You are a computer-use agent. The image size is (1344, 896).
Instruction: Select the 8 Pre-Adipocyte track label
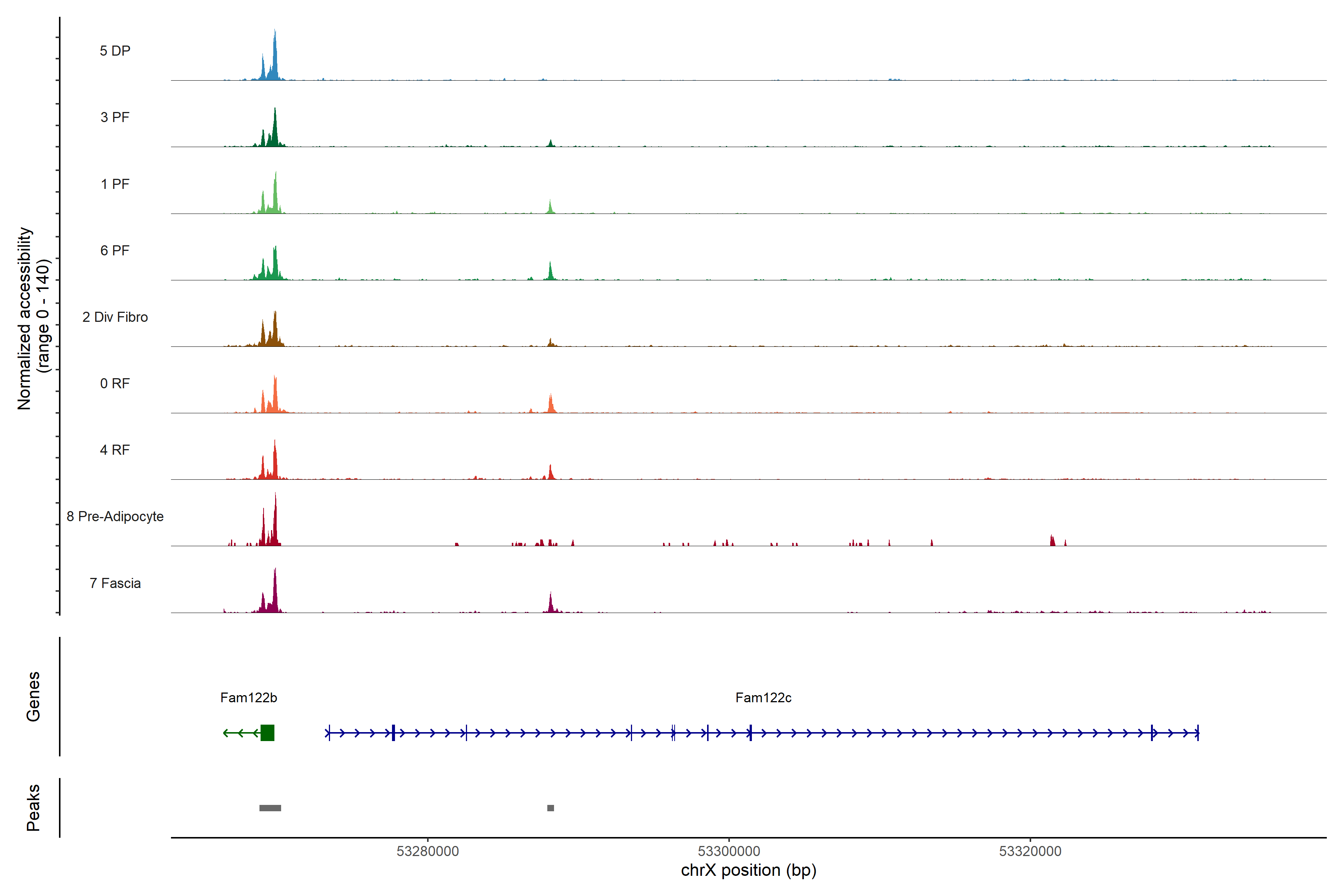(115, 517)
